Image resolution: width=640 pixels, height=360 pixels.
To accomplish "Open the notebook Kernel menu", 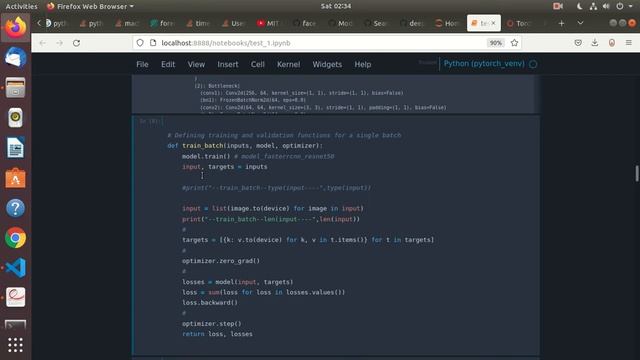I will [288, 64].
